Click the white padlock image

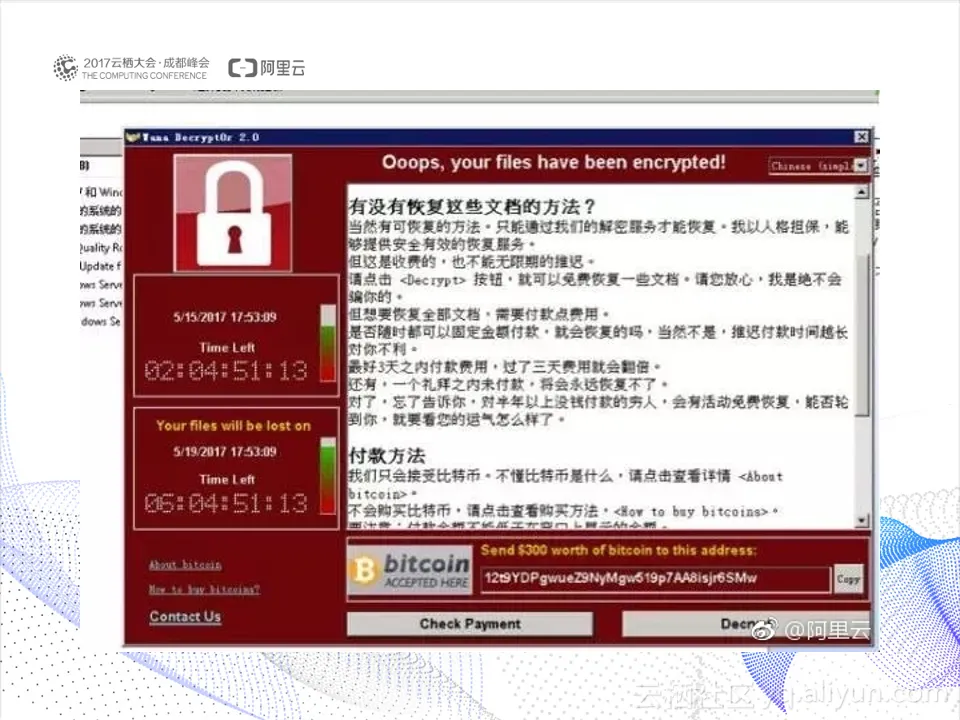tap(233, 212)
